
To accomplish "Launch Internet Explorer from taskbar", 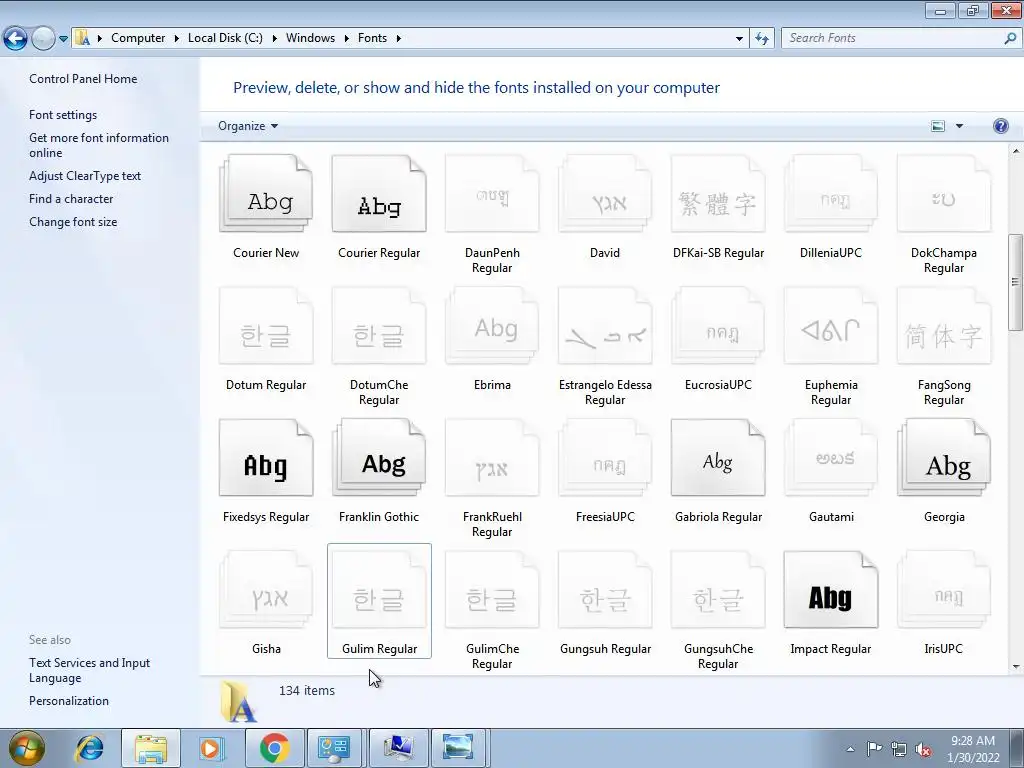I will click(x=89, y=748).
